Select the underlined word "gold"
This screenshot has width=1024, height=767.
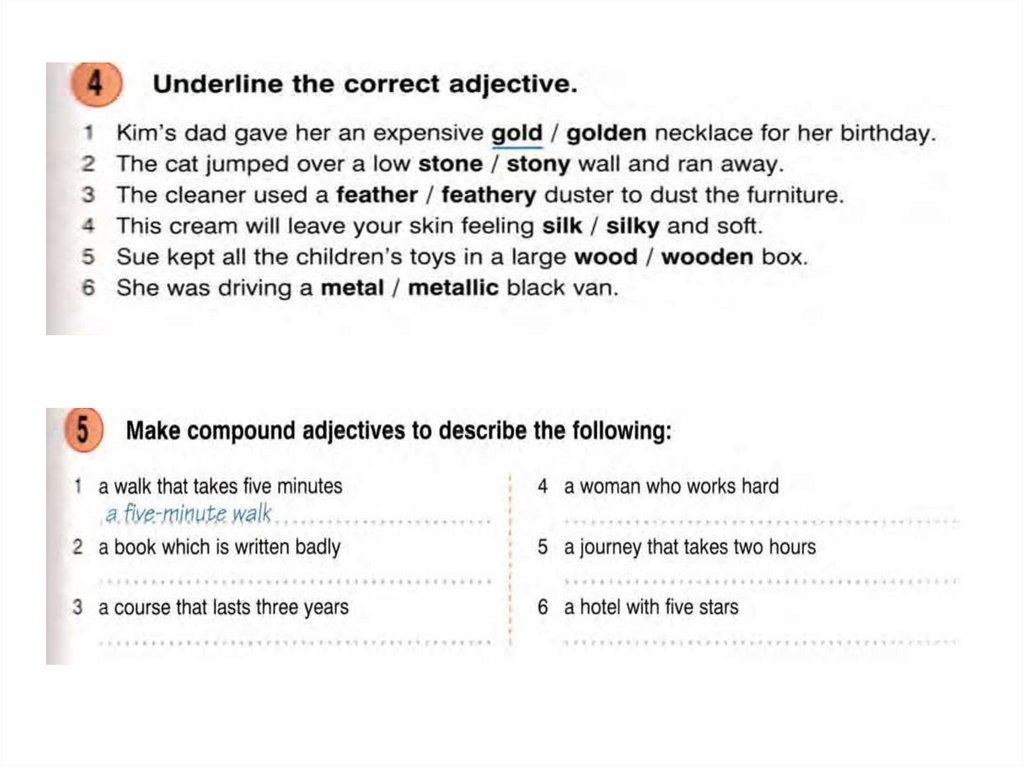(517, 133)
